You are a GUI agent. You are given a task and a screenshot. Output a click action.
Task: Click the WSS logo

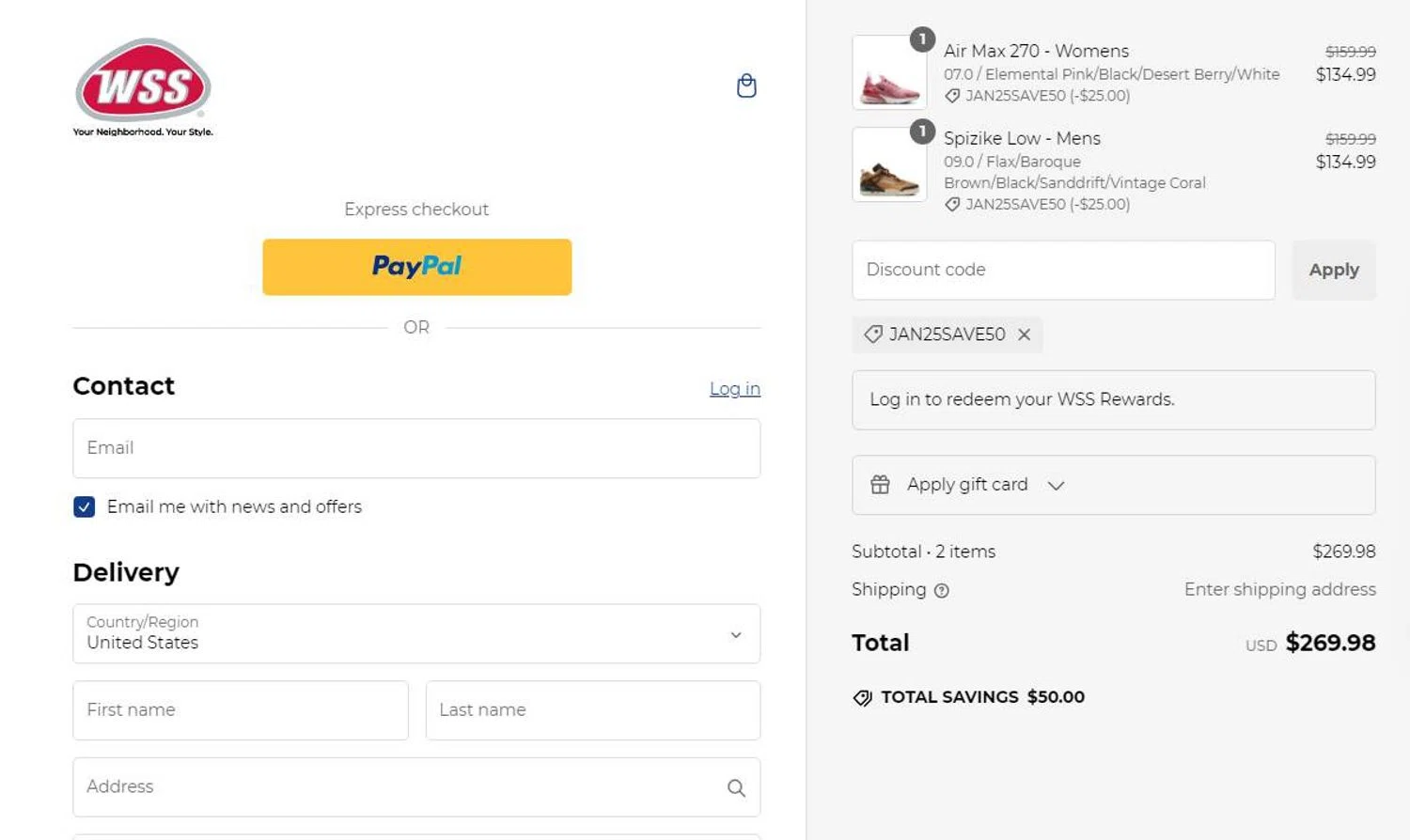pyautogui.click(x=143, y=83)
